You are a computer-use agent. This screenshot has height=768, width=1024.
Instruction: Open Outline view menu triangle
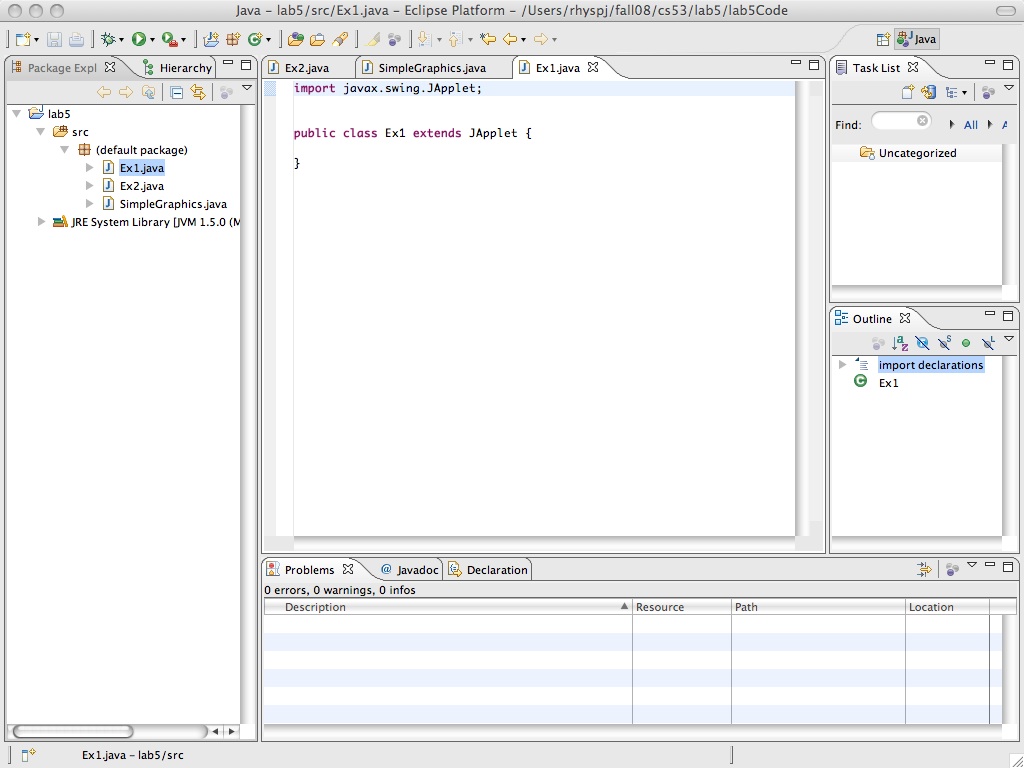(x=1009, y=338)
